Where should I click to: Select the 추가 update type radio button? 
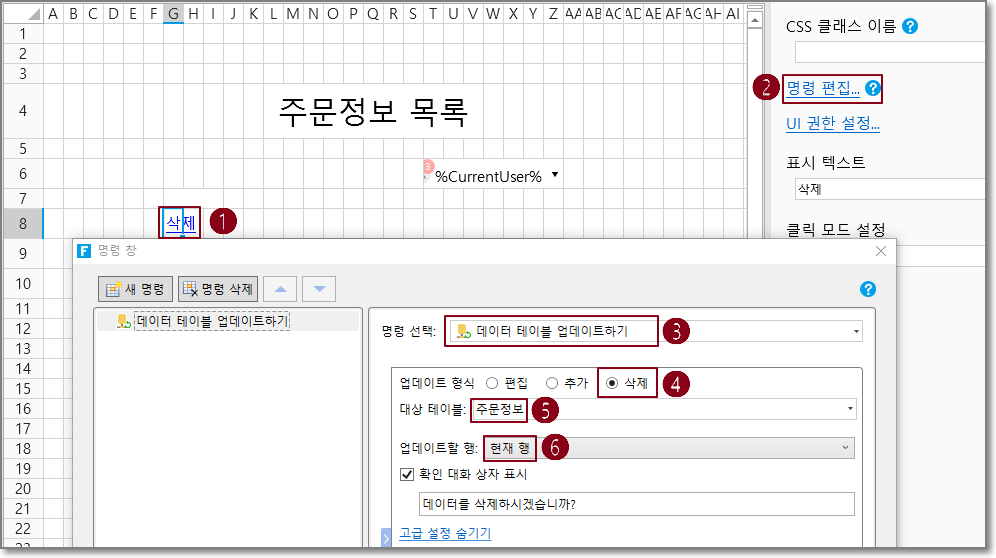(551, 383)
